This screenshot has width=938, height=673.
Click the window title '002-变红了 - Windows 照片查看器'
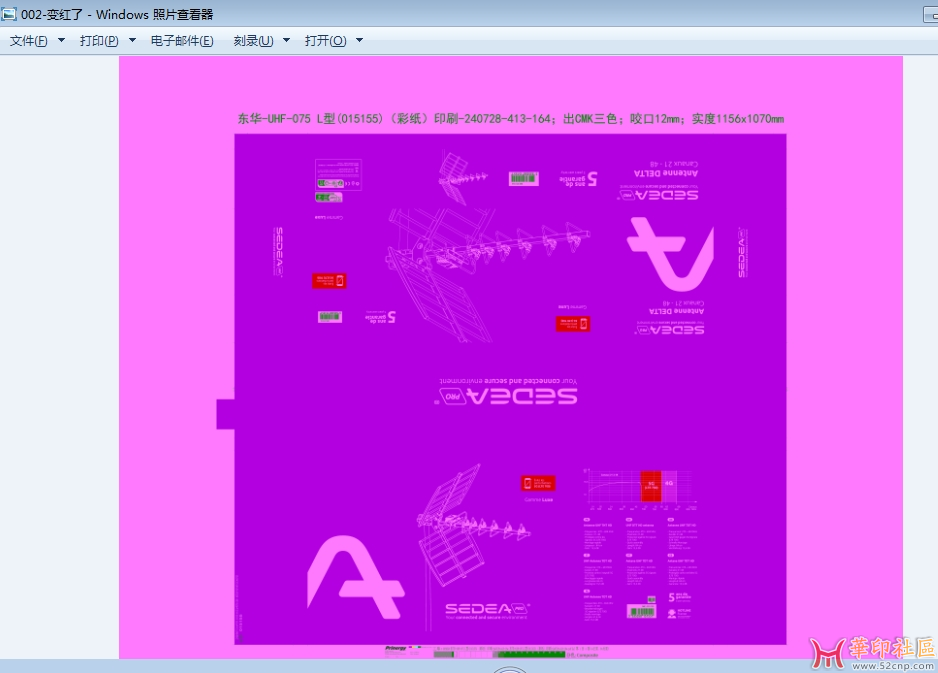pos(117,14)
